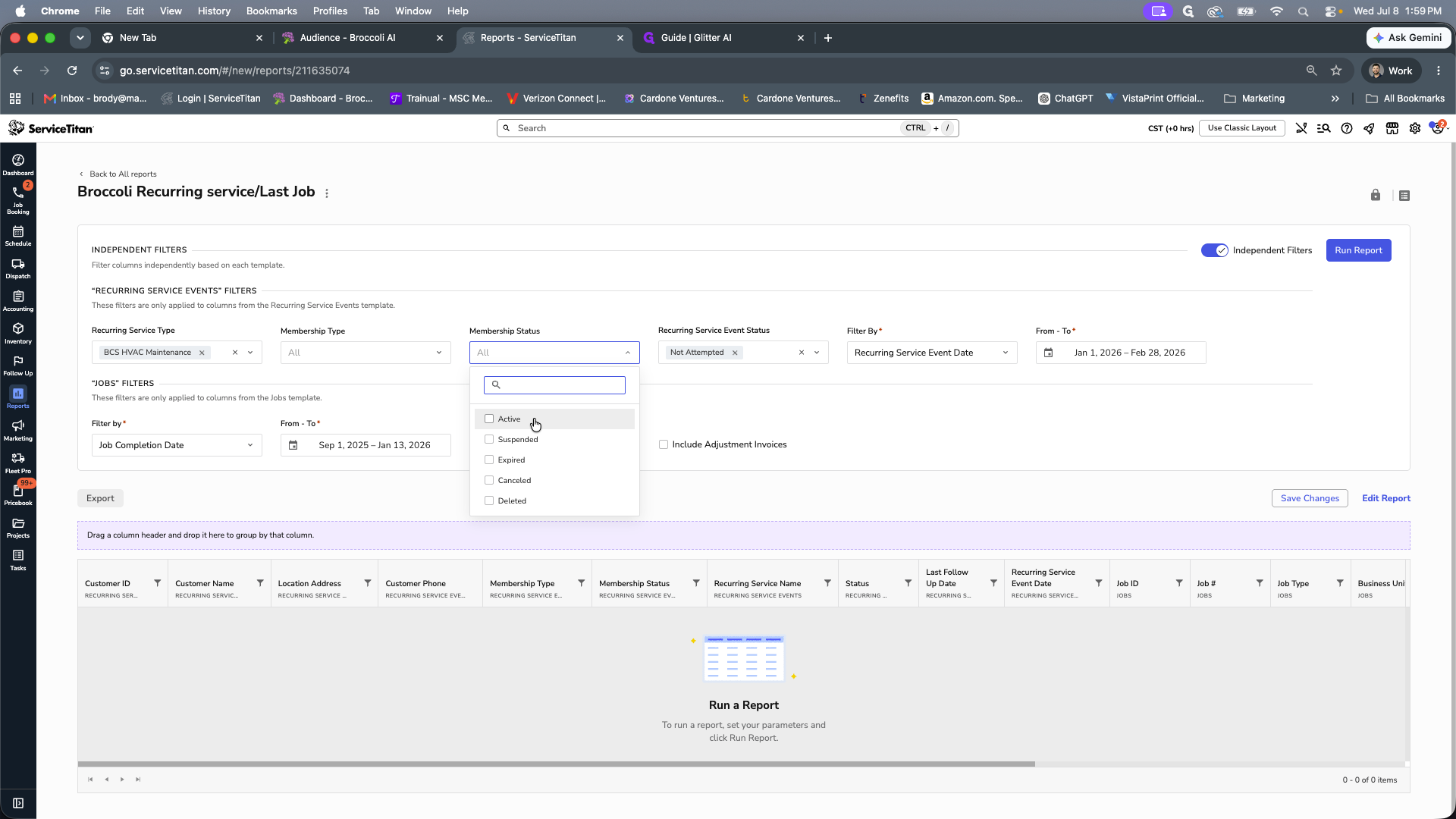The image size is (1456, 819).
Task: Expand the Recurring Service Type dropdown arrow
Action: (x=250, y=353)
